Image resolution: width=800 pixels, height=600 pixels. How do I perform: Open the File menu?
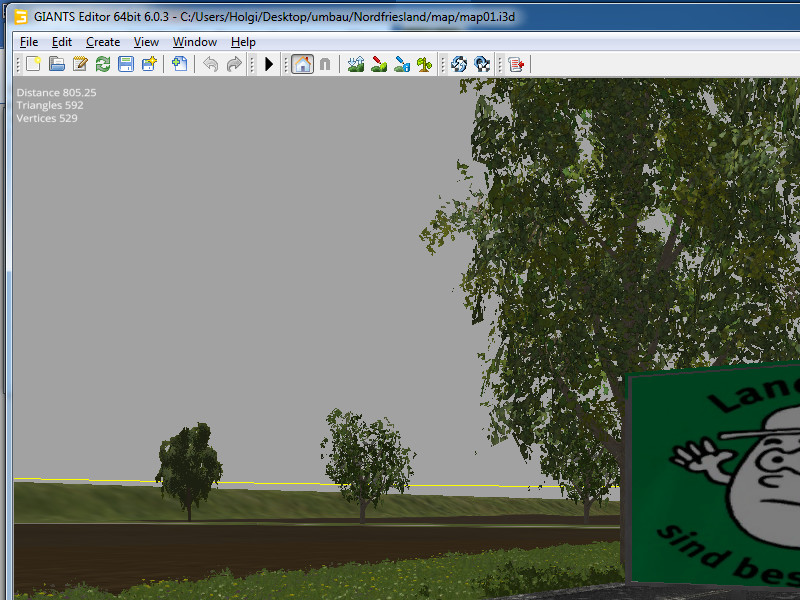pos(29,42)
